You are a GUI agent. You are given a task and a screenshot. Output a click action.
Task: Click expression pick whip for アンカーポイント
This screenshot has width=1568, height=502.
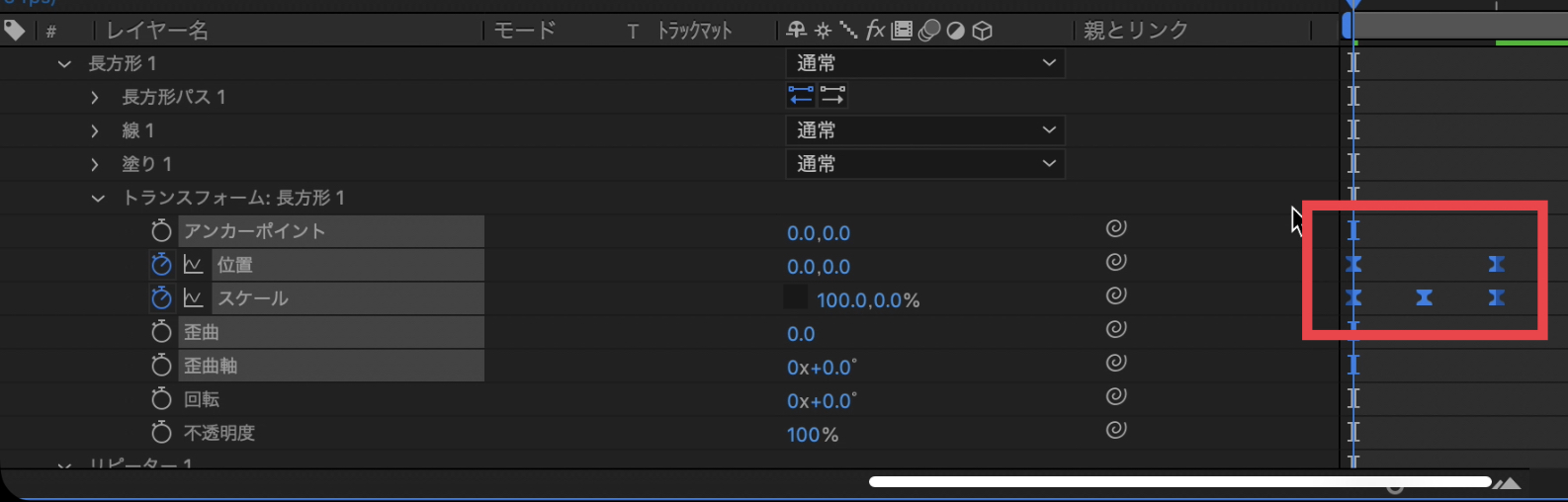pos(1116,228)
